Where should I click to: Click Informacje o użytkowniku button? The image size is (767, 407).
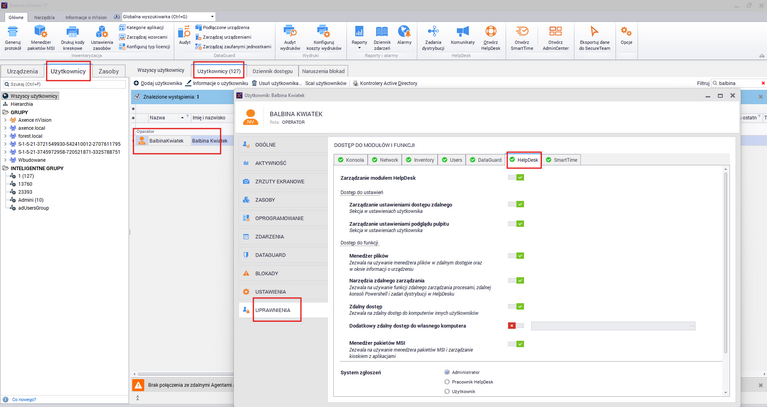pyautogui.click(x=217, y=84)
